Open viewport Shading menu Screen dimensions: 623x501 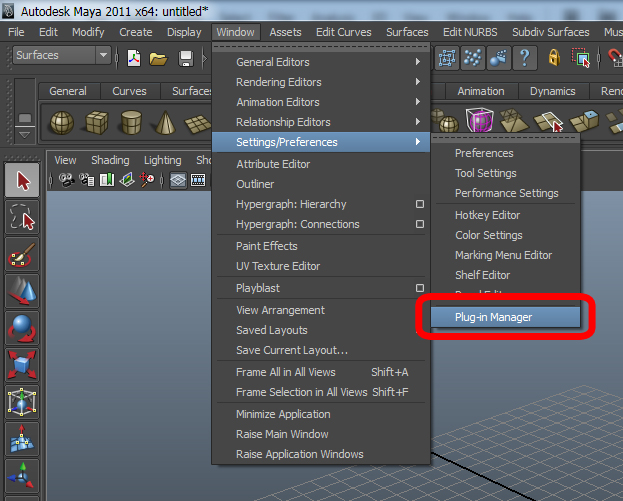(110, 160)
